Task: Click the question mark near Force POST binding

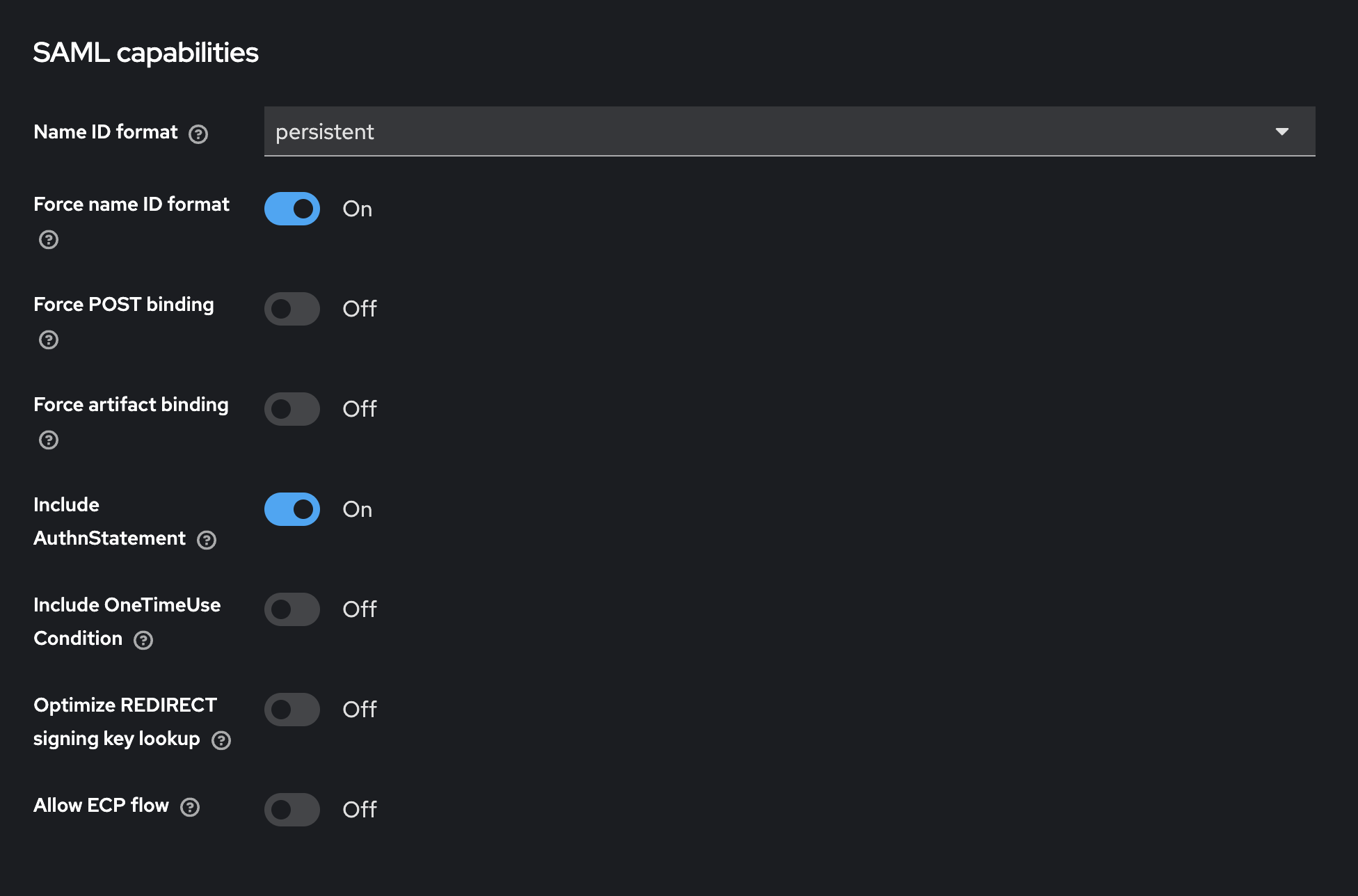Action: (48, 340)
